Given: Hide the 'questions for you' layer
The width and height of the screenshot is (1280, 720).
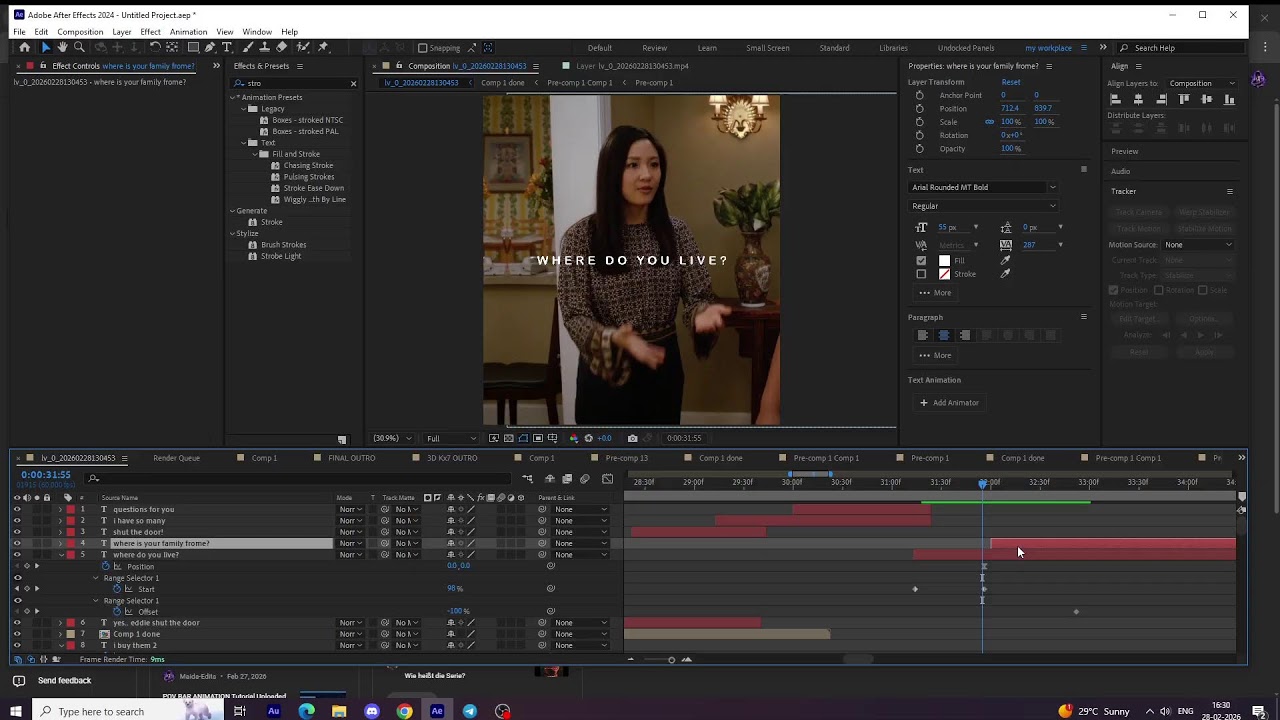Looking at the screenshot, I should [17, 509].
